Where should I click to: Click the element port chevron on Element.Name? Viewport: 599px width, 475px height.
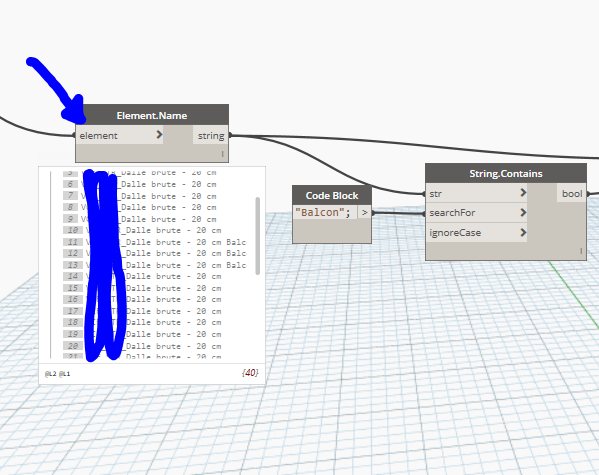pyautogui.click(x=159, y=135)
